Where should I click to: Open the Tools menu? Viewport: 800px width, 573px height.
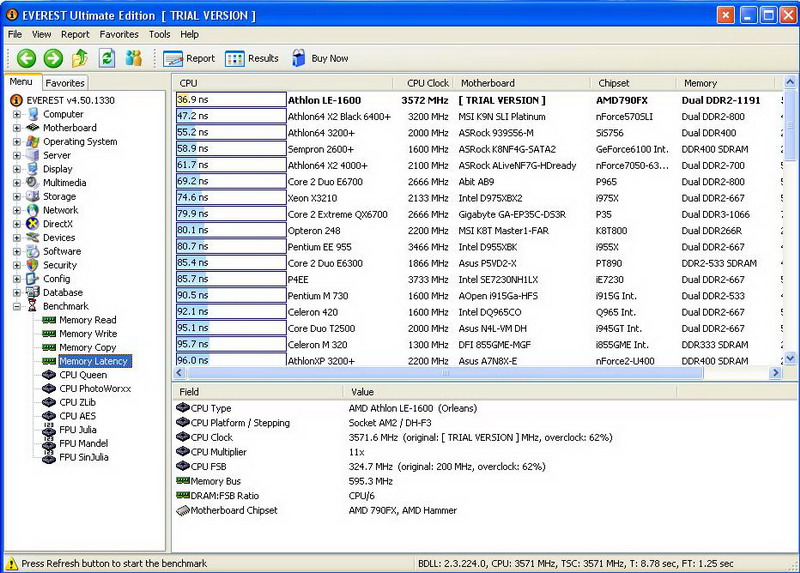pyautogui.click(x=159, y=34)
